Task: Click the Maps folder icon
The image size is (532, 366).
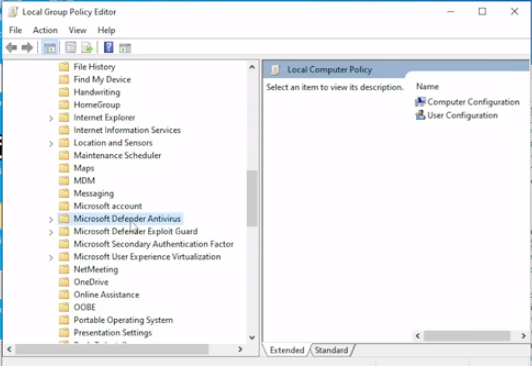Action: click(64, 168)
